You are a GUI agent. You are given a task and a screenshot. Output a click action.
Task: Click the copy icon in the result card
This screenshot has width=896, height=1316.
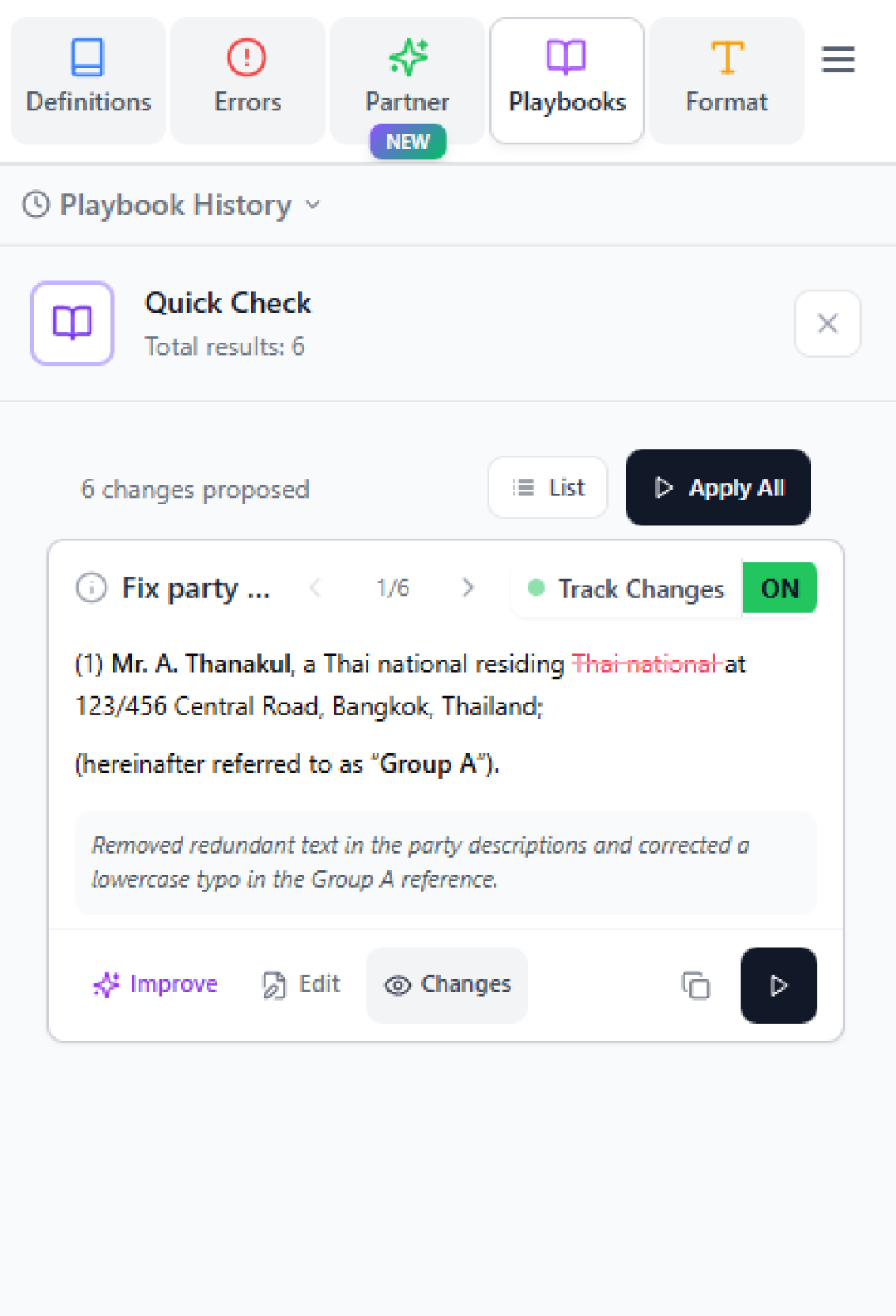pyautogui.click(x=695, y=985)
